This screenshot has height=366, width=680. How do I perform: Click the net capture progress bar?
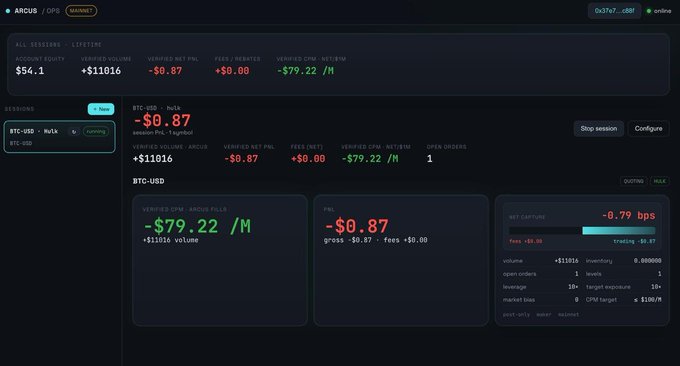click(582, 231)
